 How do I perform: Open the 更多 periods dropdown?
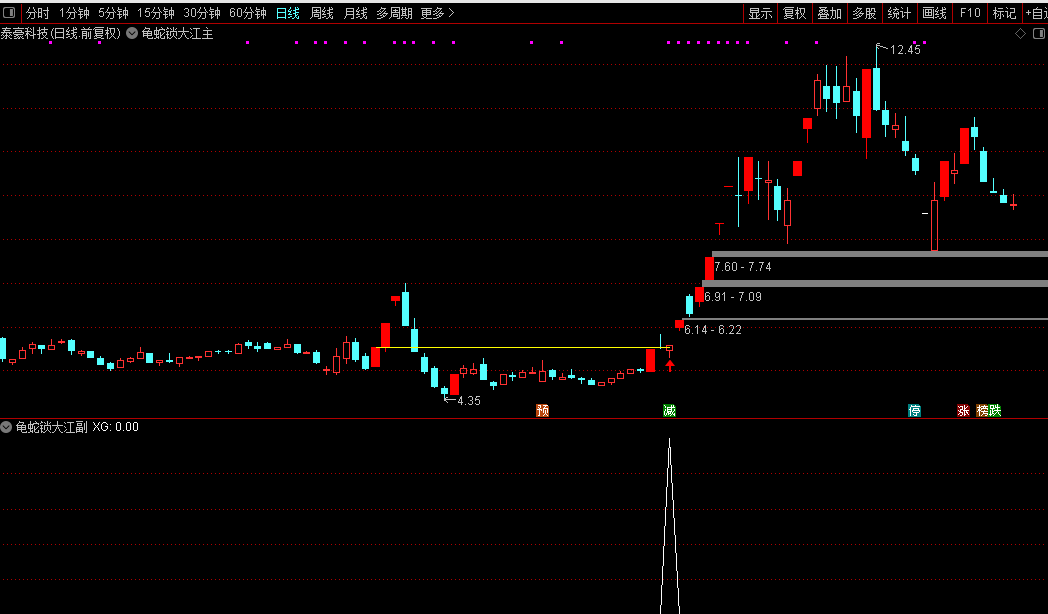coord(437,13)
